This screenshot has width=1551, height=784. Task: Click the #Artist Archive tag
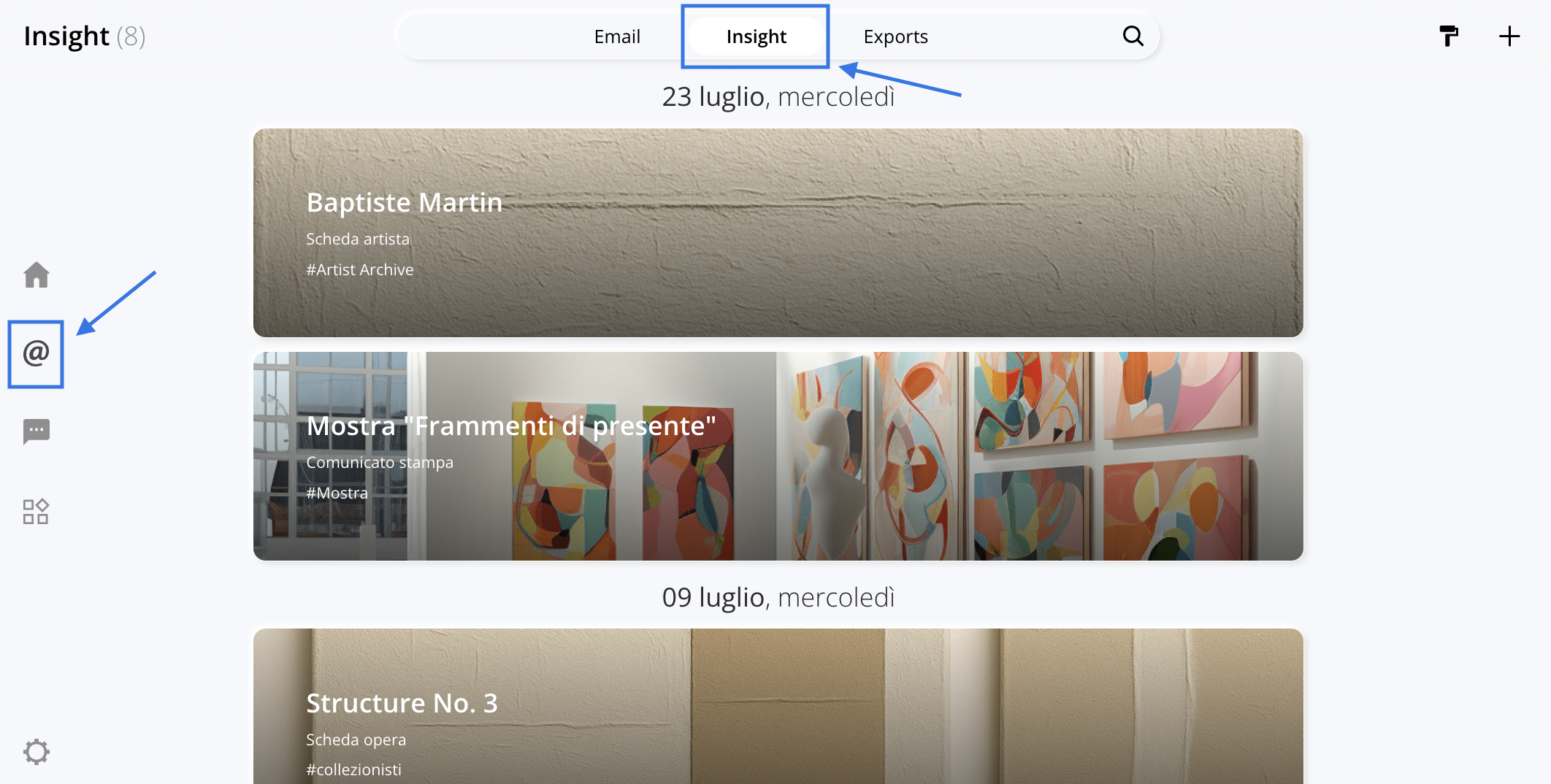click(359, 269)
